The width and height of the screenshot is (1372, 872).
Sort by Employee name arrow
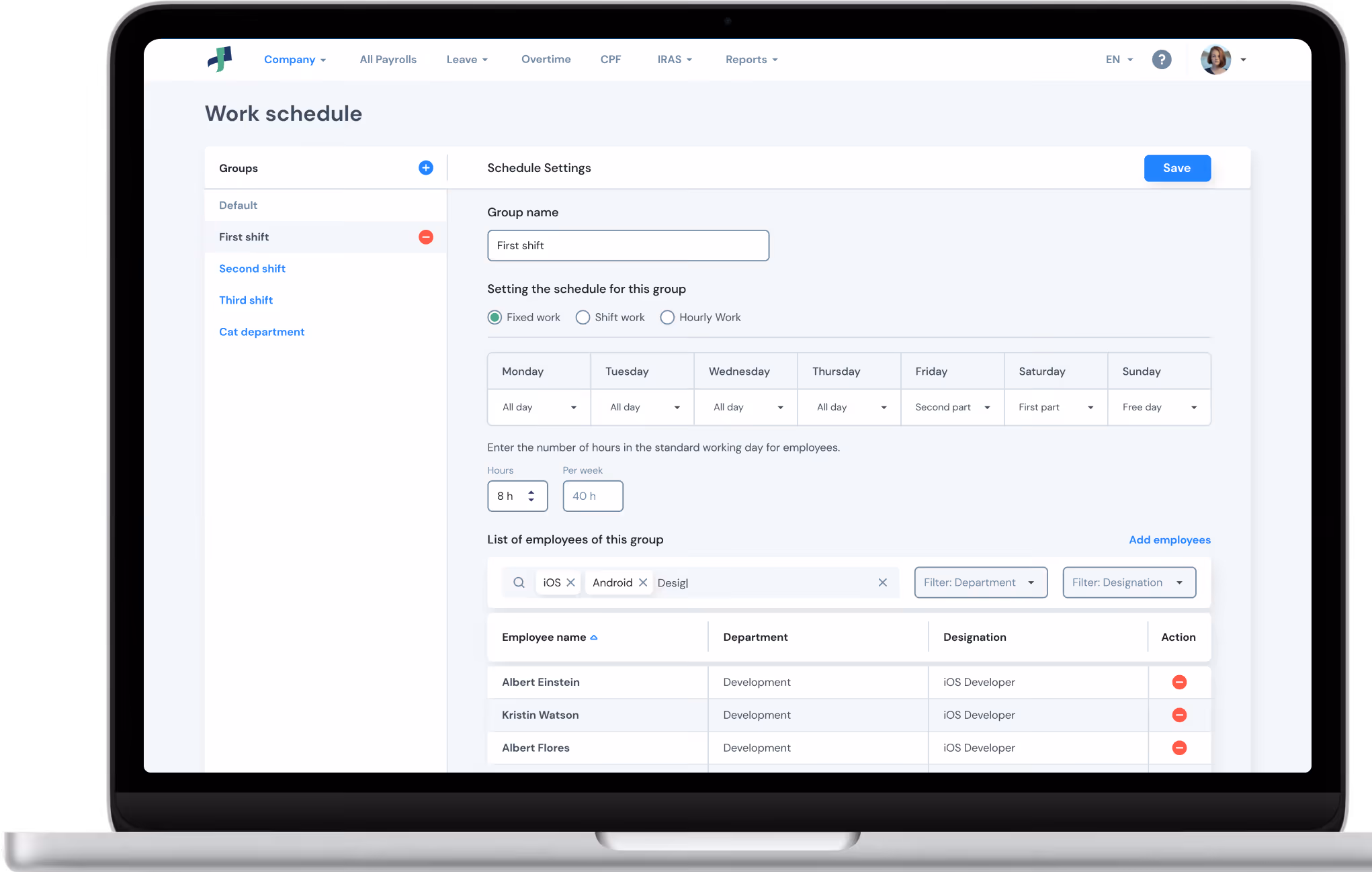click(594, 638)
